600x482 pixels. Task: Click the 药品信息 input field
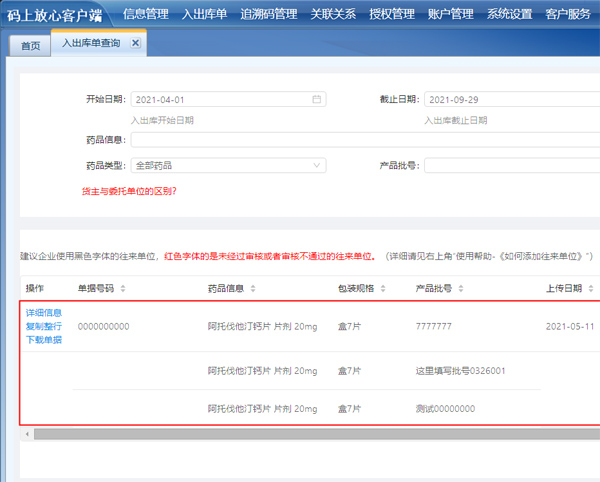point(360,140)
